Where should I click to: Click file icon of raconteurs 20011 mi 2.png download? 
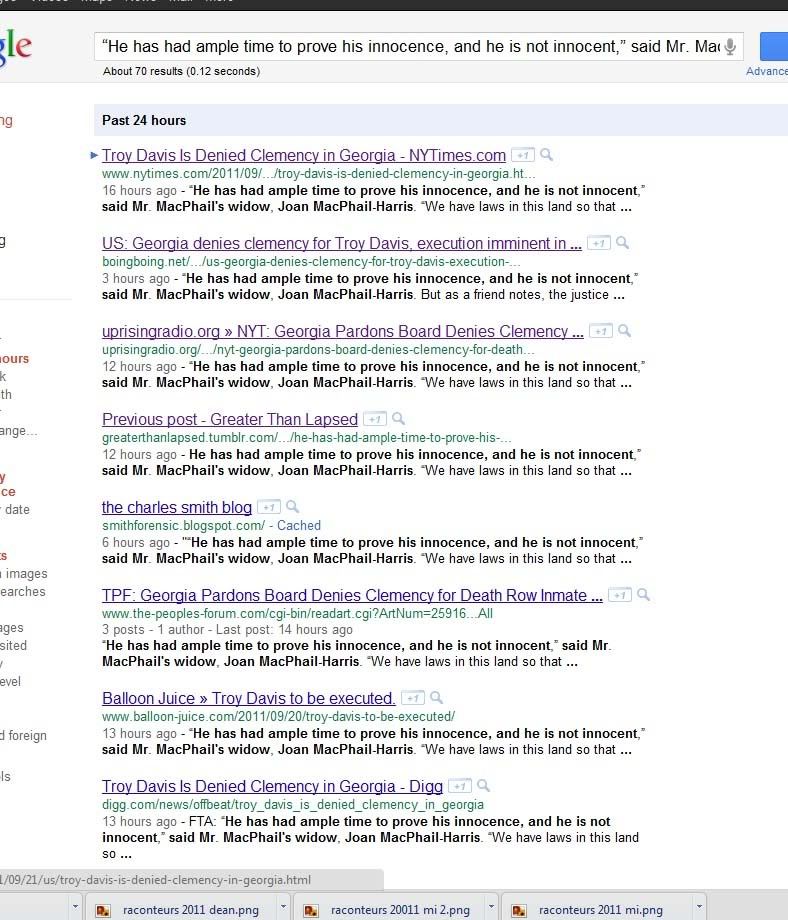311,910
